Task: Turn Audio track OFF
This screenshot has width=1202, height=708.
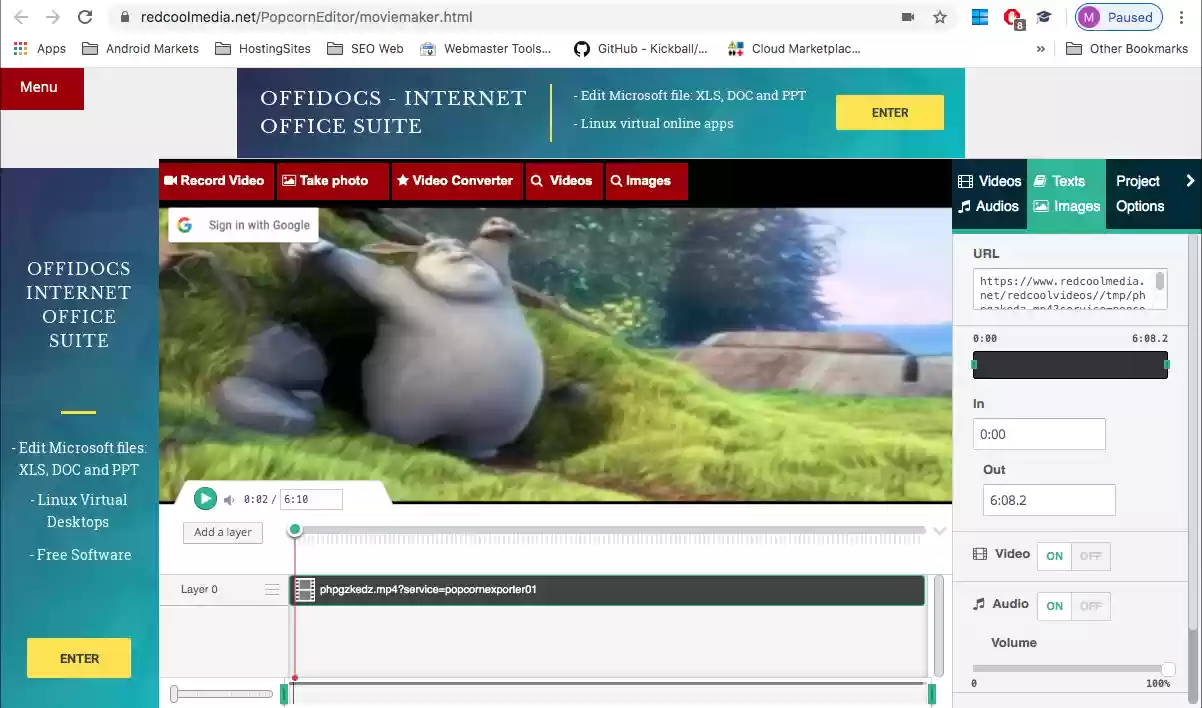Action: coord(1090,606)
